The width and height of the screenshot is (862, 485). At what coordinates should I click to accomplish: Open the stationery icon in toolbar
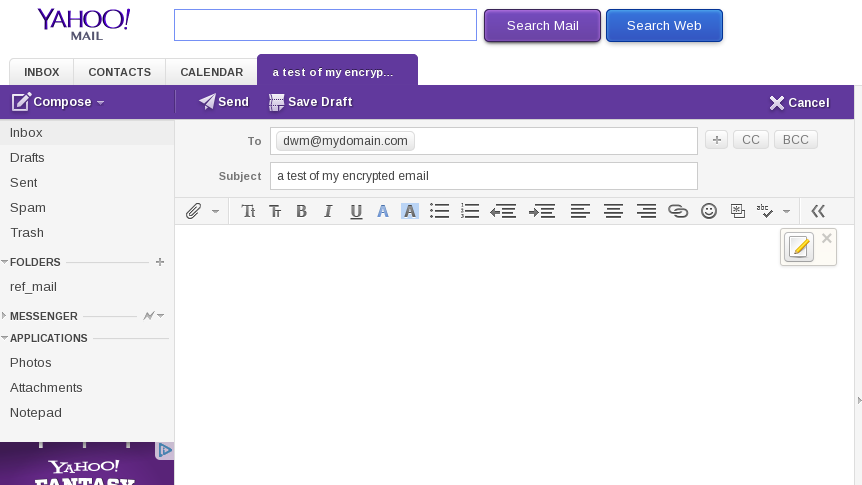(738, 211)
